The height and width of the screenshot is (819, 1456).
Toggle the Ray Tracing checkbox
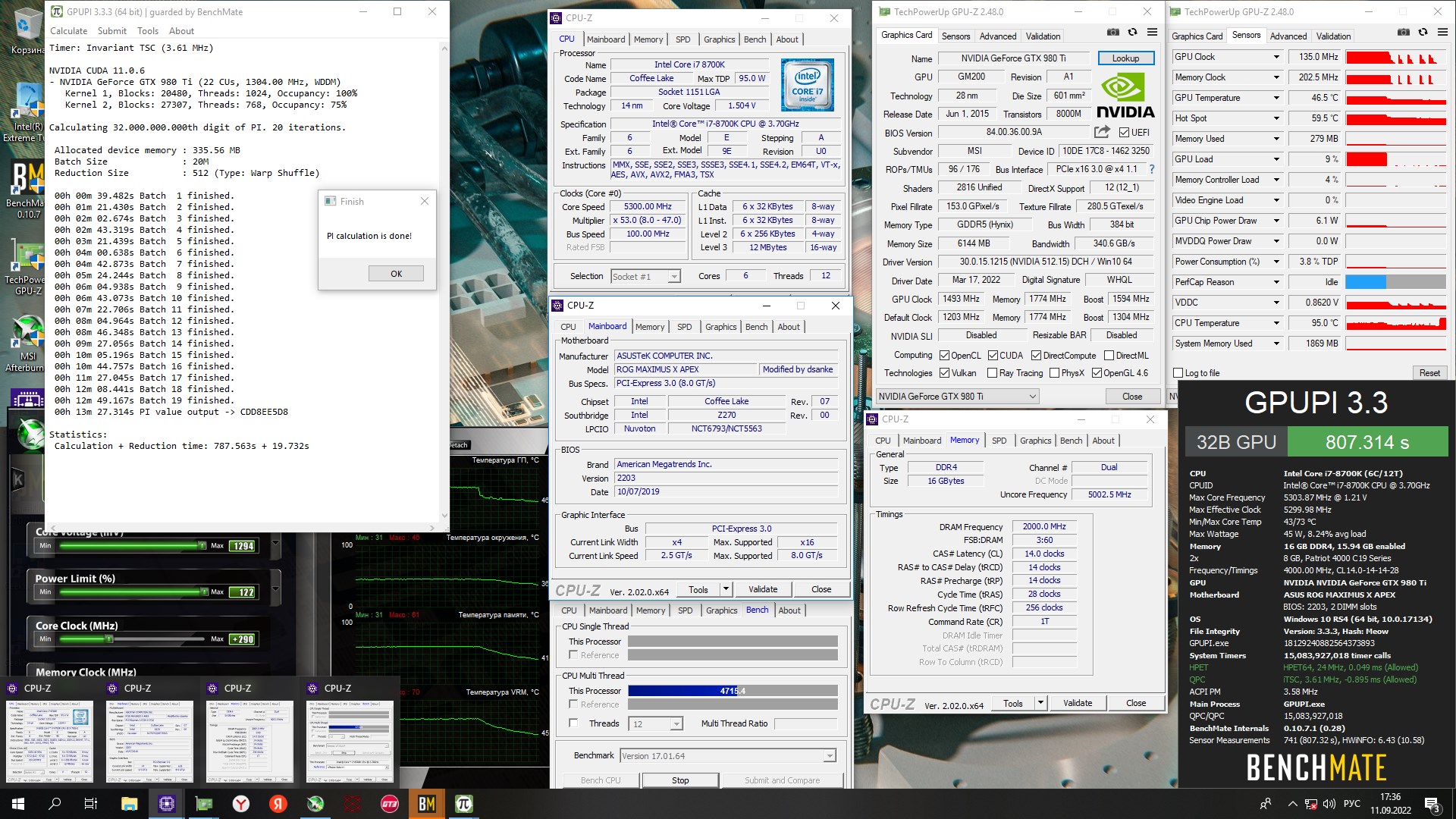(992, 373)
